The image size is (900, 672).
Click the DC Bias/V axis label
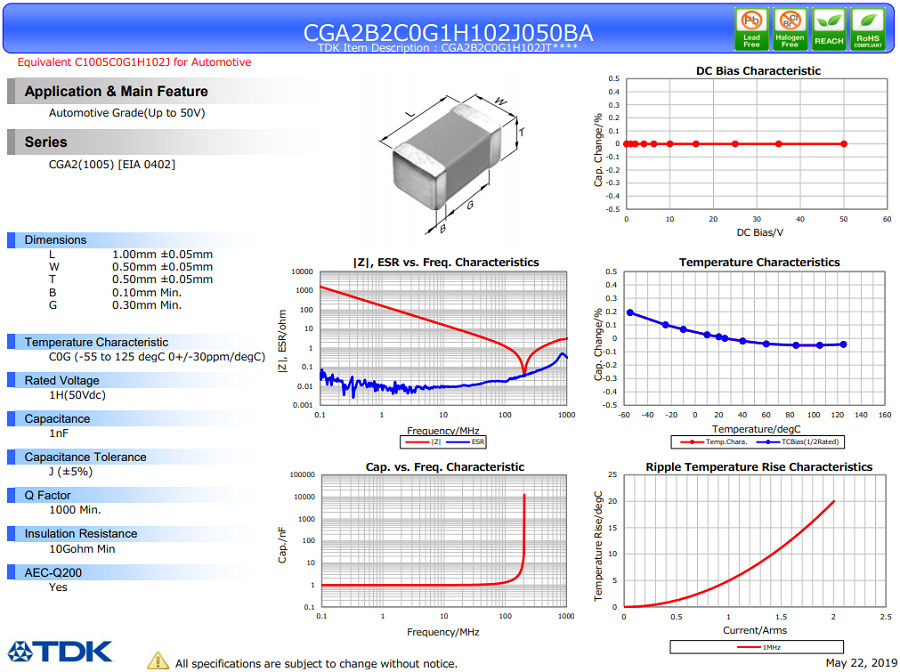click(760, 233)
